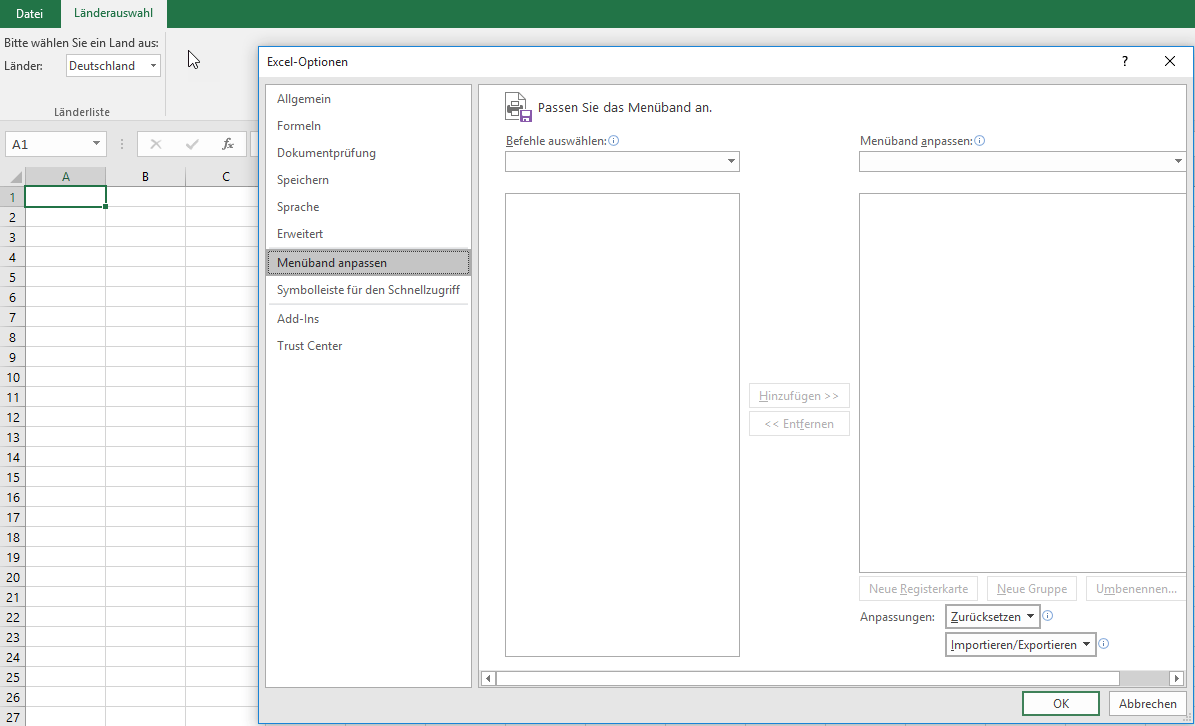
Task: Click the confirm checkmark in formula bar
Action: (192, 144)
